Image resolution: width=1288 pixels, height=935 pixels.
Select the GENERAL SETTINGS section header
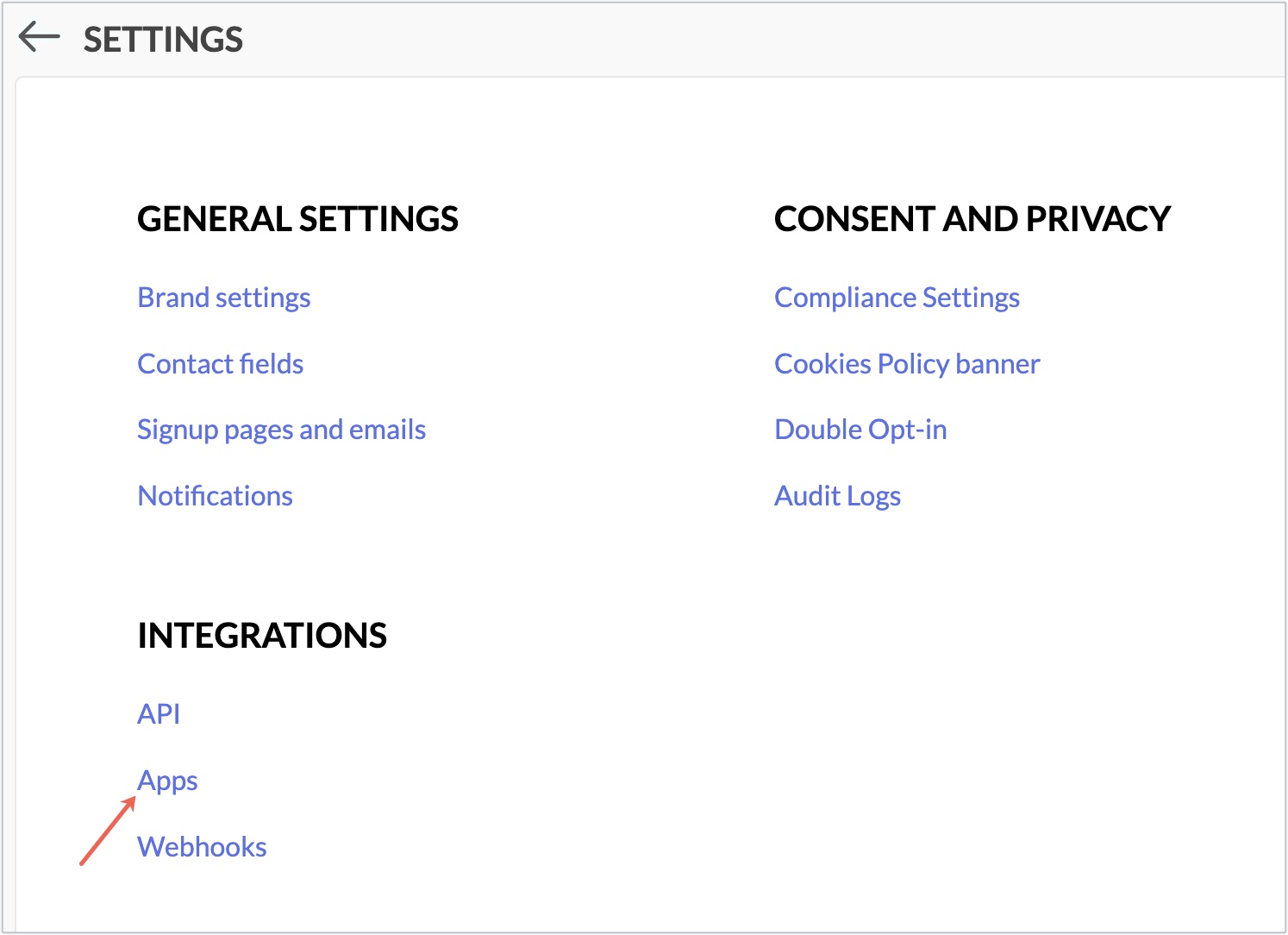click(297, 219)
